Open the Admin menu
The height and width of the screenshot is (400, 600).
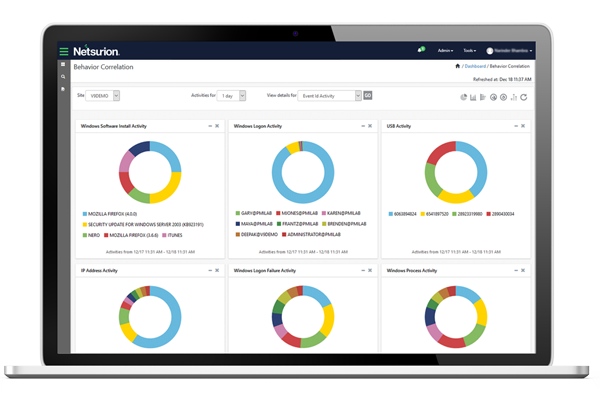pyautogui.click(x=445, y=51)
